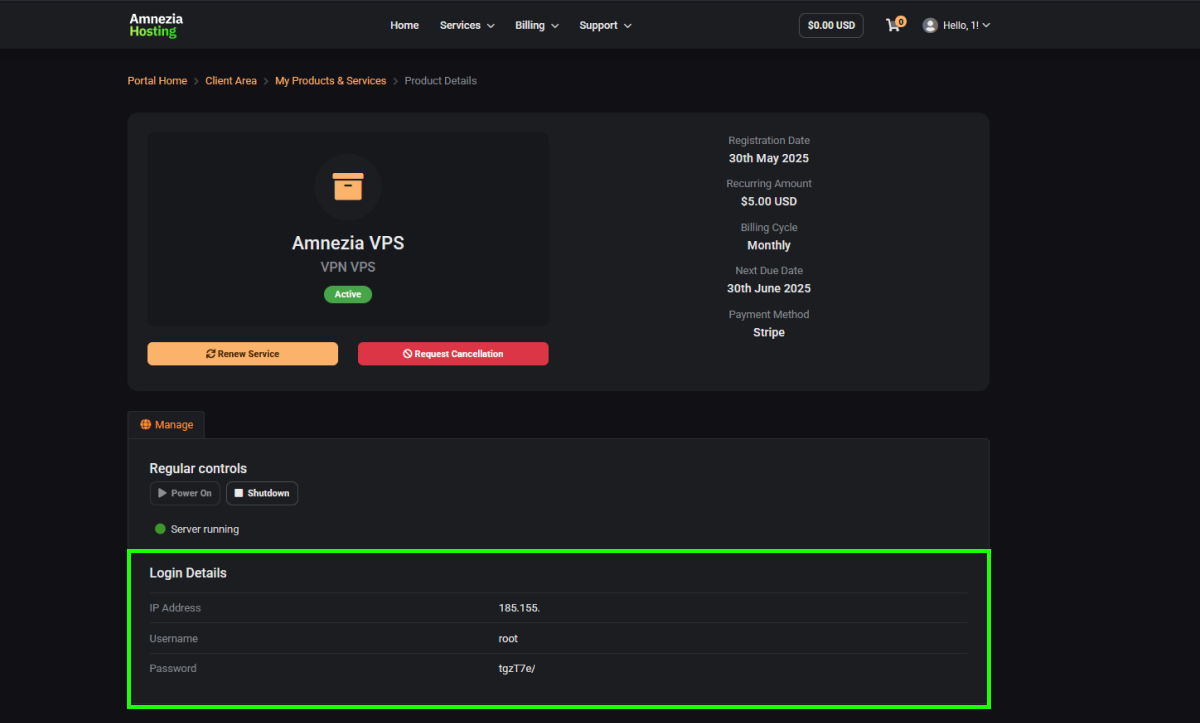Click the Power On button
Image resolution: width=1200 pixels, height=723 pixels.
[x=185, y=493]
